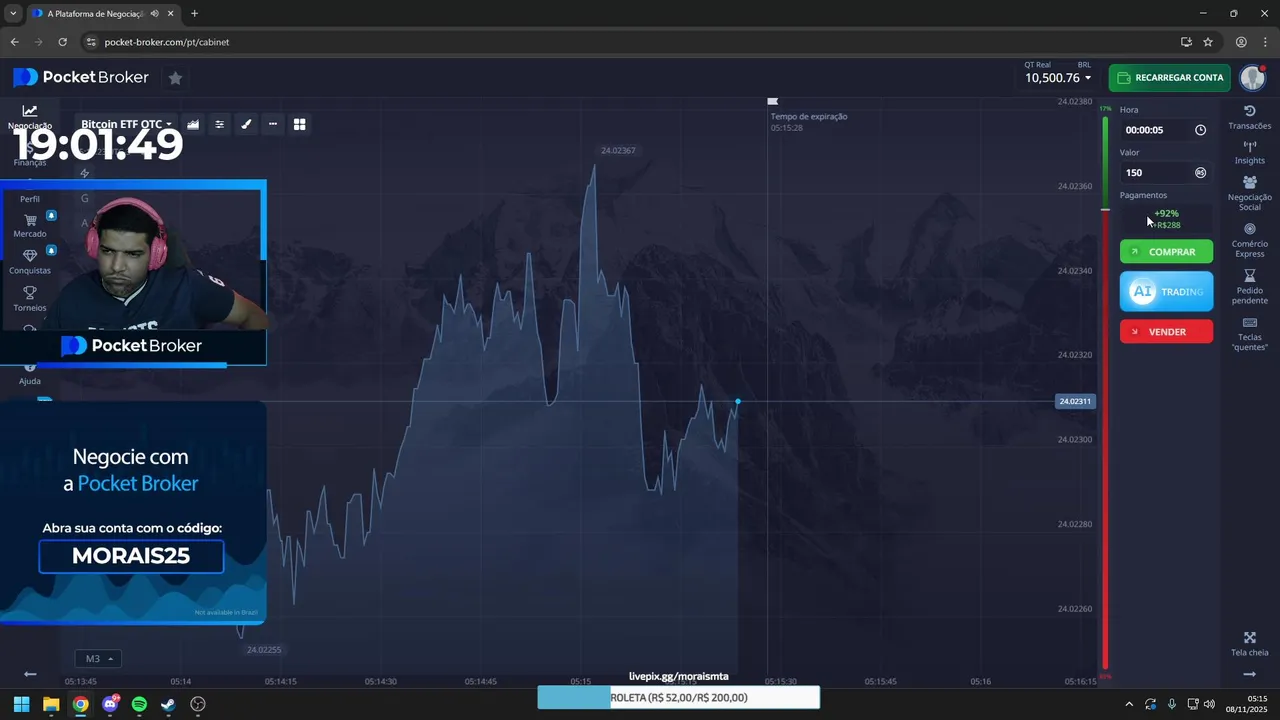This screenshot has width=1280, height=720.
Task: Open Negociação Social panel
Action: pyautogui.click(x=1249, y=193)
